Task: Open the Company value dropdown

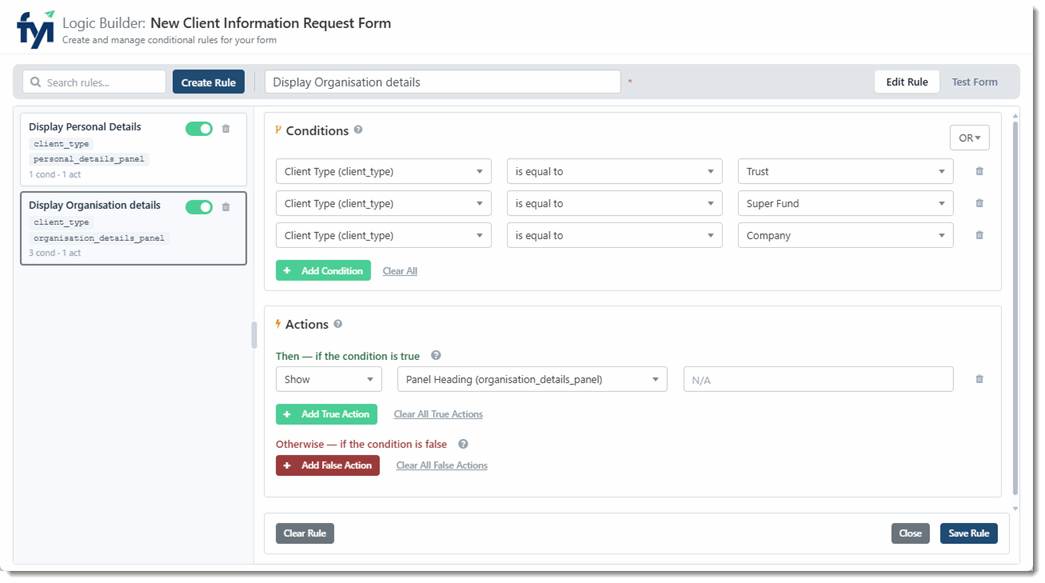Action: point(845,235)
